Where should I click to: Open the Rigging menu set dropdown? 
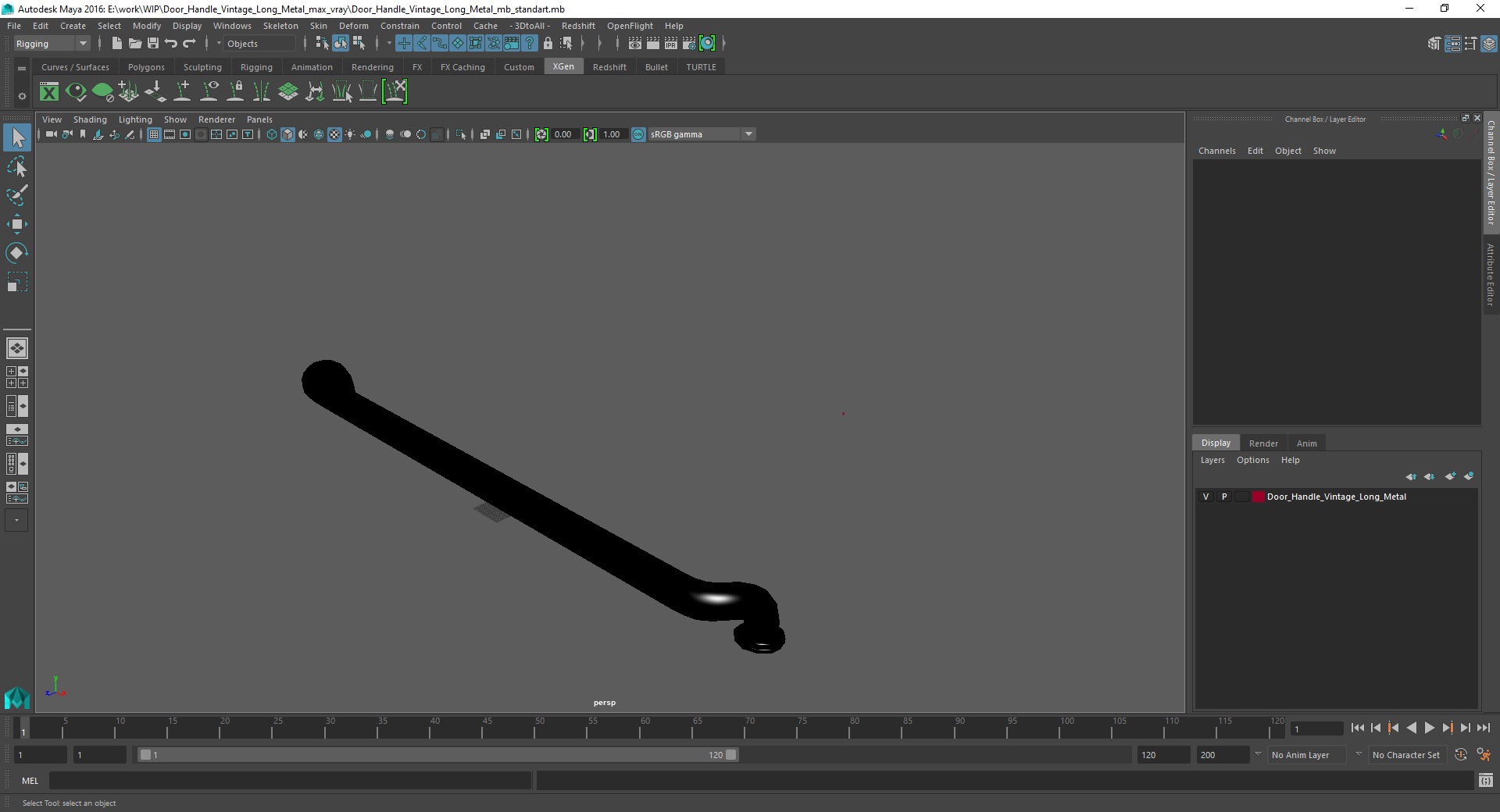[x=52, y=44]
